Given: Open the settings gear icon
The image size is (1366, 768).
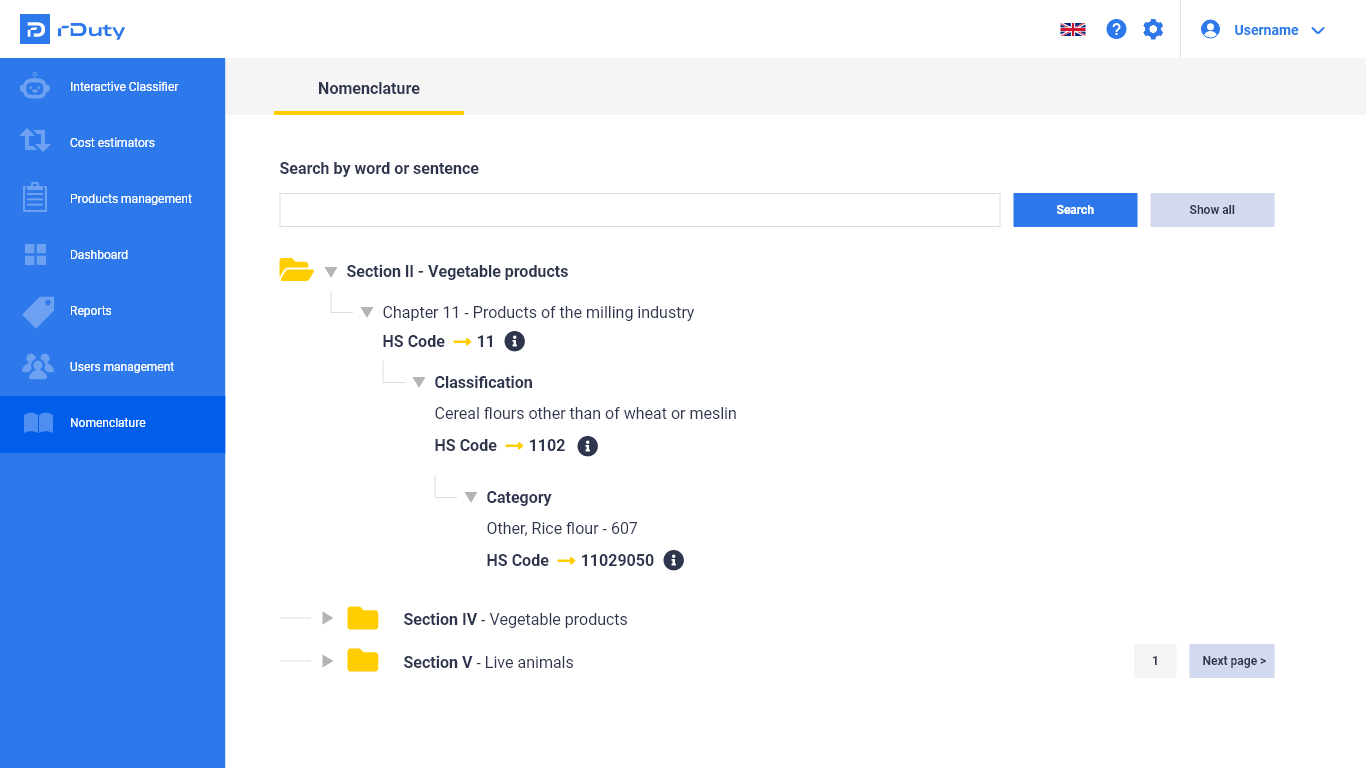Looking at the screenshot, I should tap(1153, 29).
